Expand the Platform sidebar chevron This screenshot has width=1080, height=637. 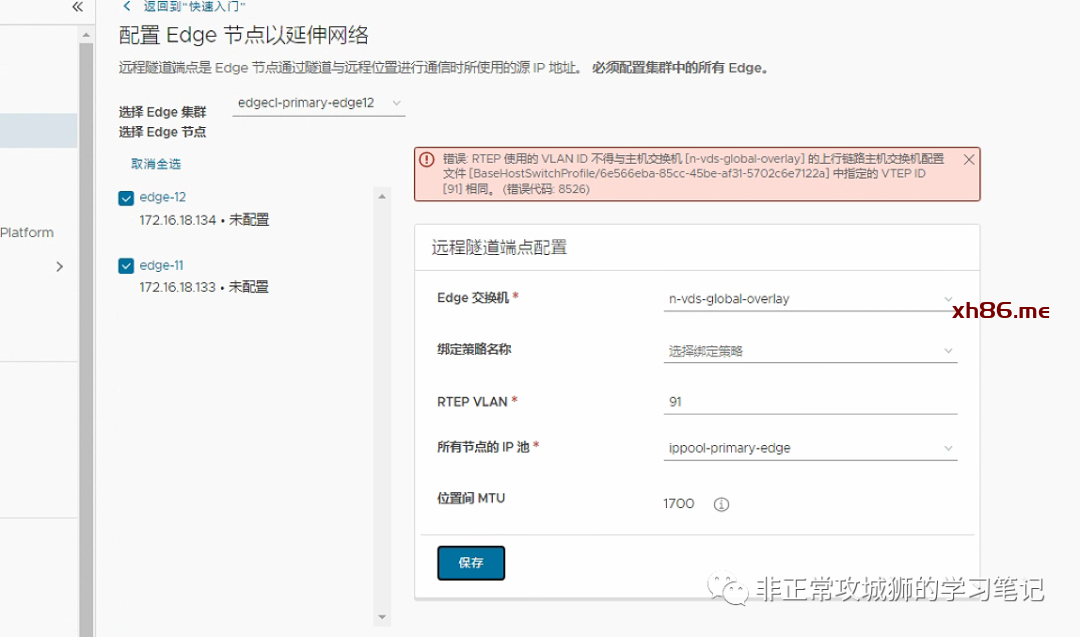click(x=59, y=267)
